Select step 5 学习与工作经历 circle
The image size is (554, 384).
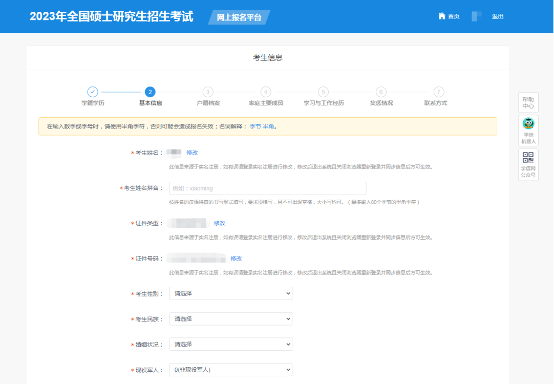pos(323,92)
